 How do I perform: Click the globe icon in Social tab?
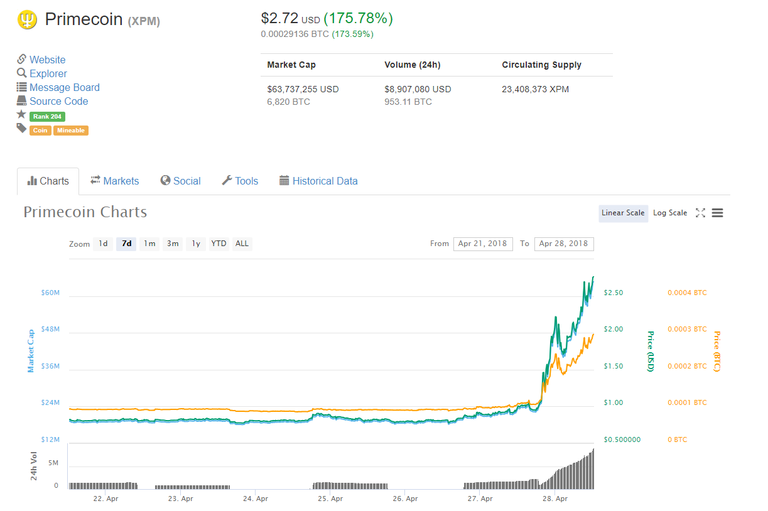coord(166,180)
